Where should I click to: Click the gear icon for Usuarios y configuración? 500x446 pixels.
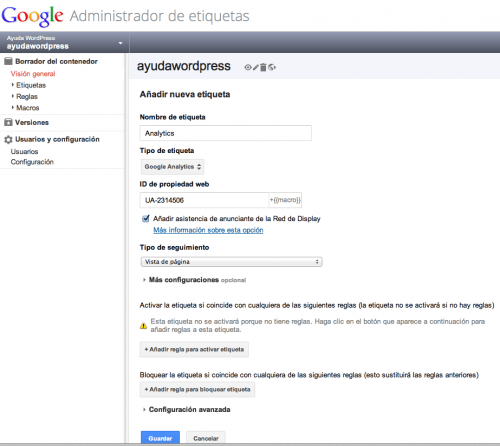[x=8, y=139]
